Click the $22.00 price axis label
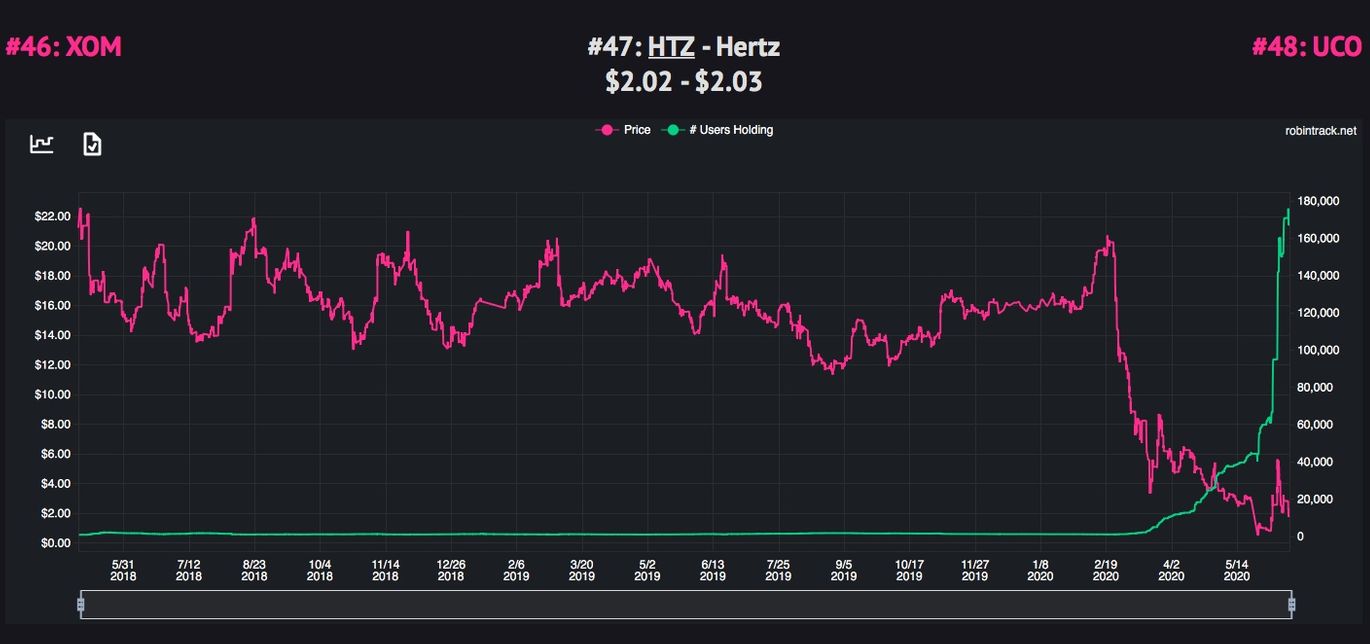 tap(51, 216)
